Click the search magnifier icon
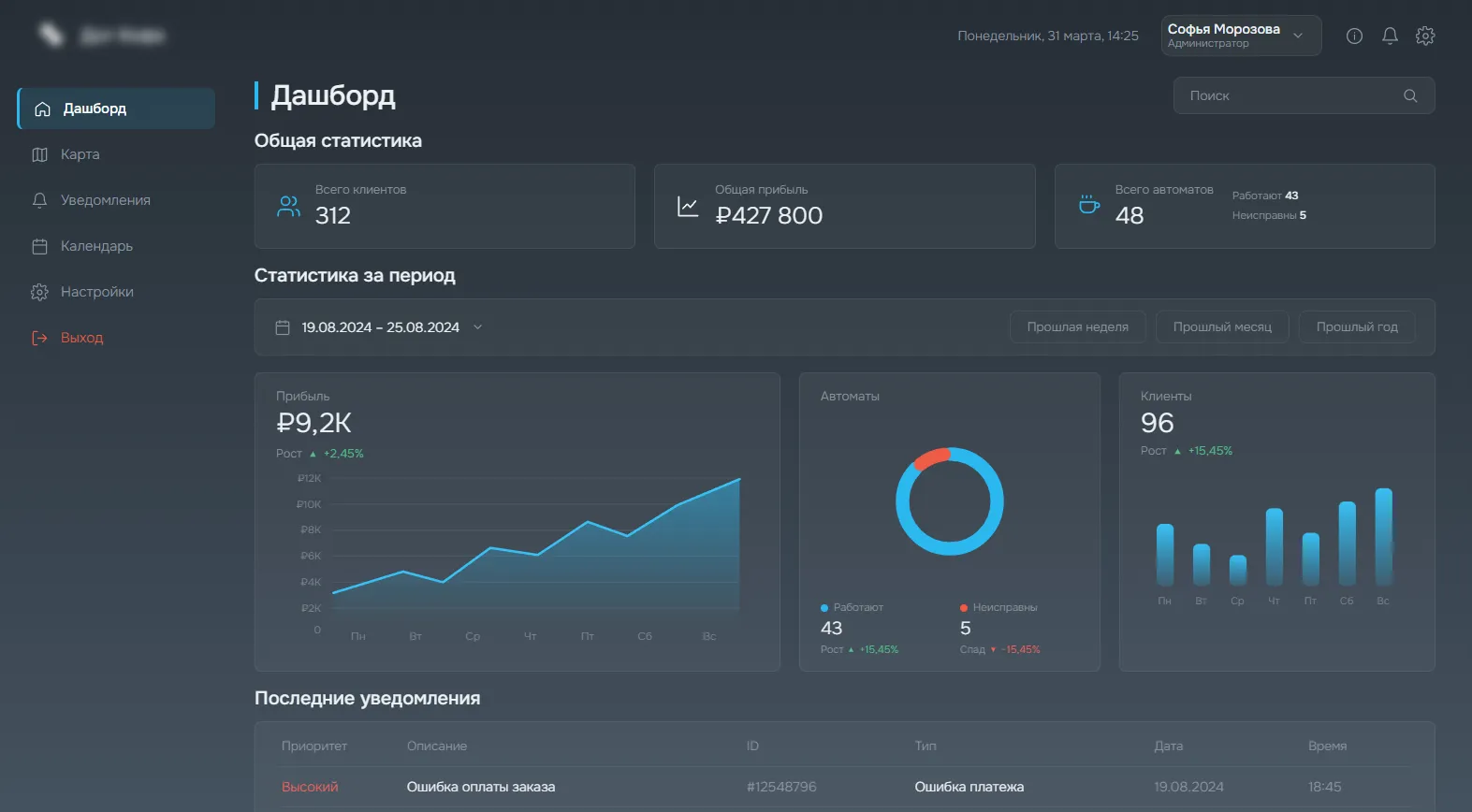This screenshot has height=812, width=1472. (1410, 95)
